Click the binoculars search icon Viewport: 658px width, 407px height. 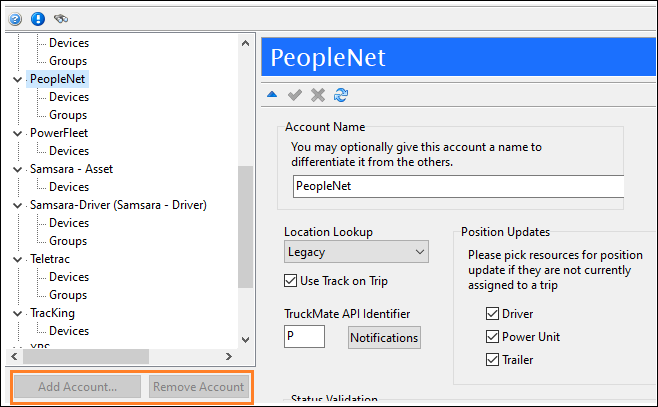click(x=61, y=18)
